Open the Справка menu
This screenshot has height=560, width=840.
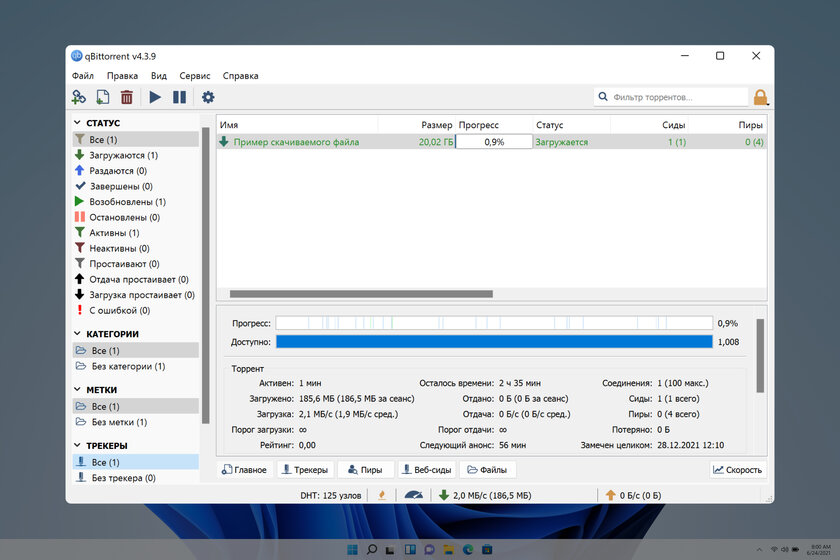241,76
